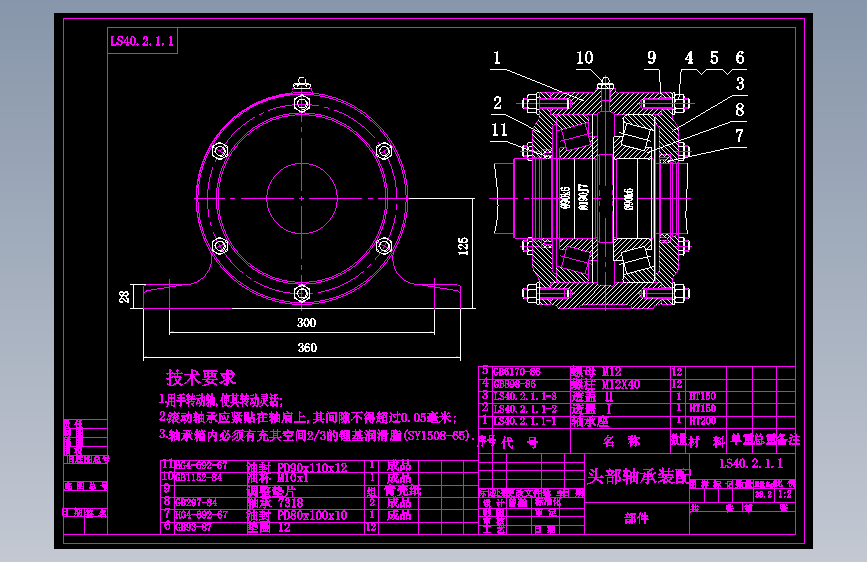Click "HT150" material in the 透盖 II row
Screen dimensions: 867x562
[x=703, y=397]
